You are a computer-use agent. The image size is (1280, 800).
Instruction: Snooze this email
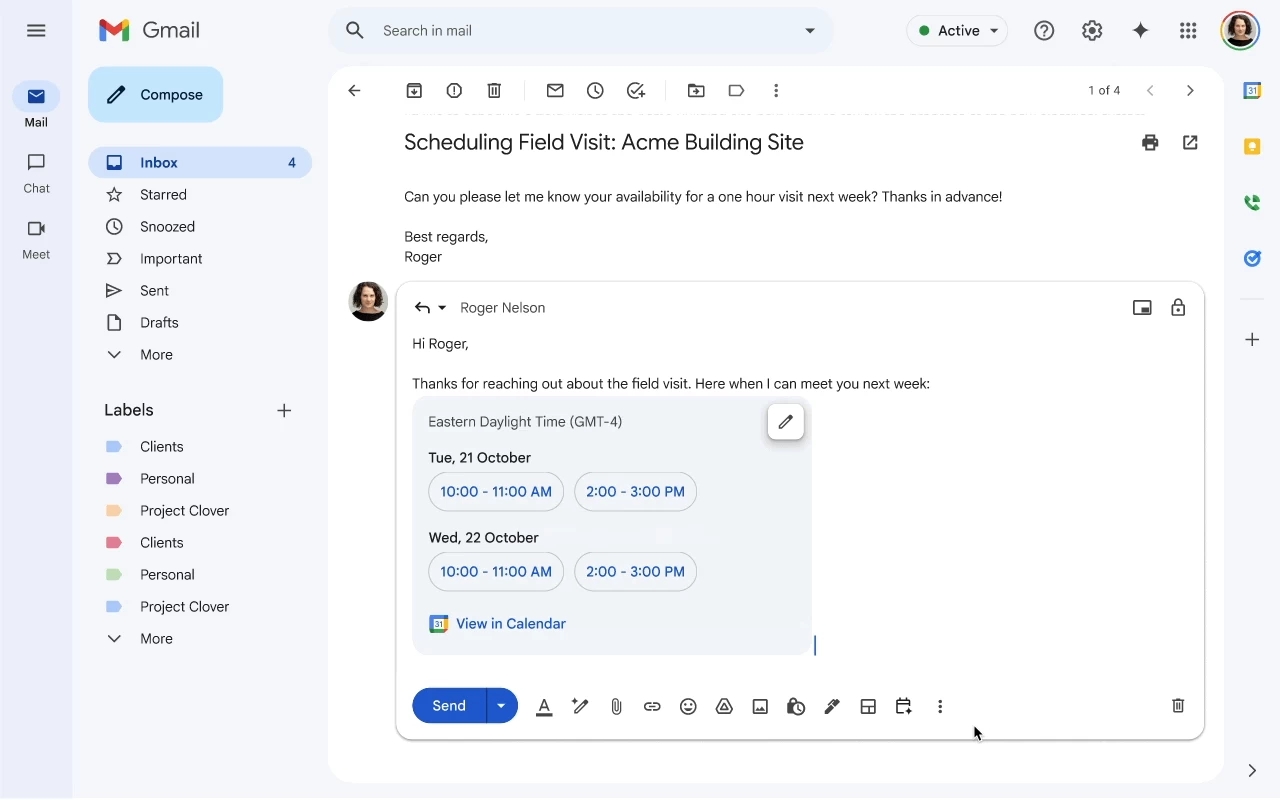click(x=595, y=90)
